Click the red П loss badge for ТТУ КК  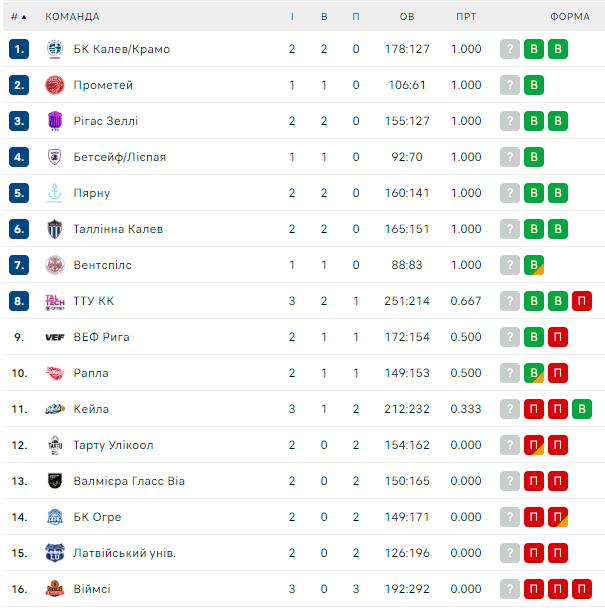coord(582,301)
